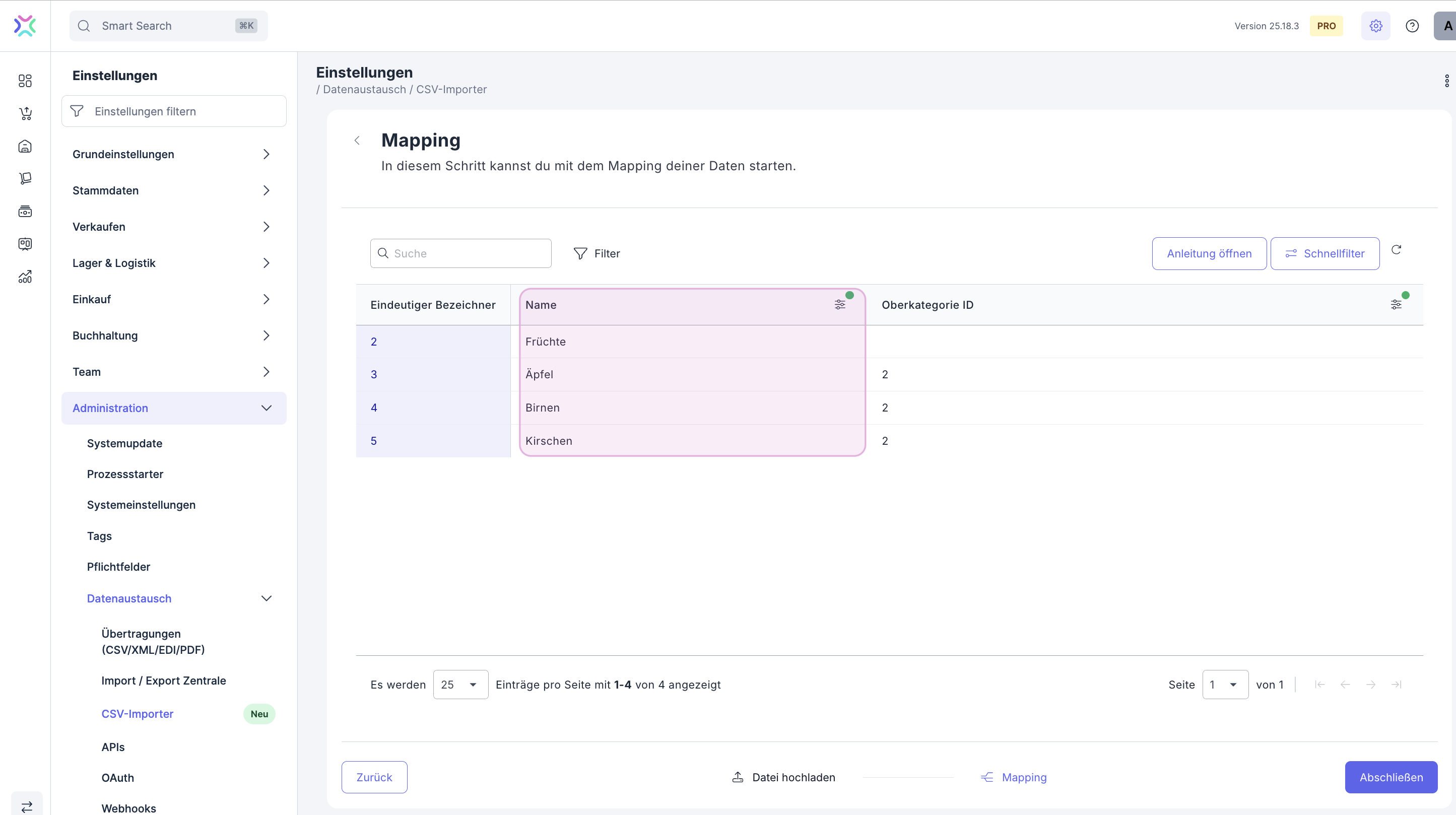This screenshot has height=815, width=1456.
Task: Click the refresh icon beside Schnellfilter
Action: pos(1396,250)
